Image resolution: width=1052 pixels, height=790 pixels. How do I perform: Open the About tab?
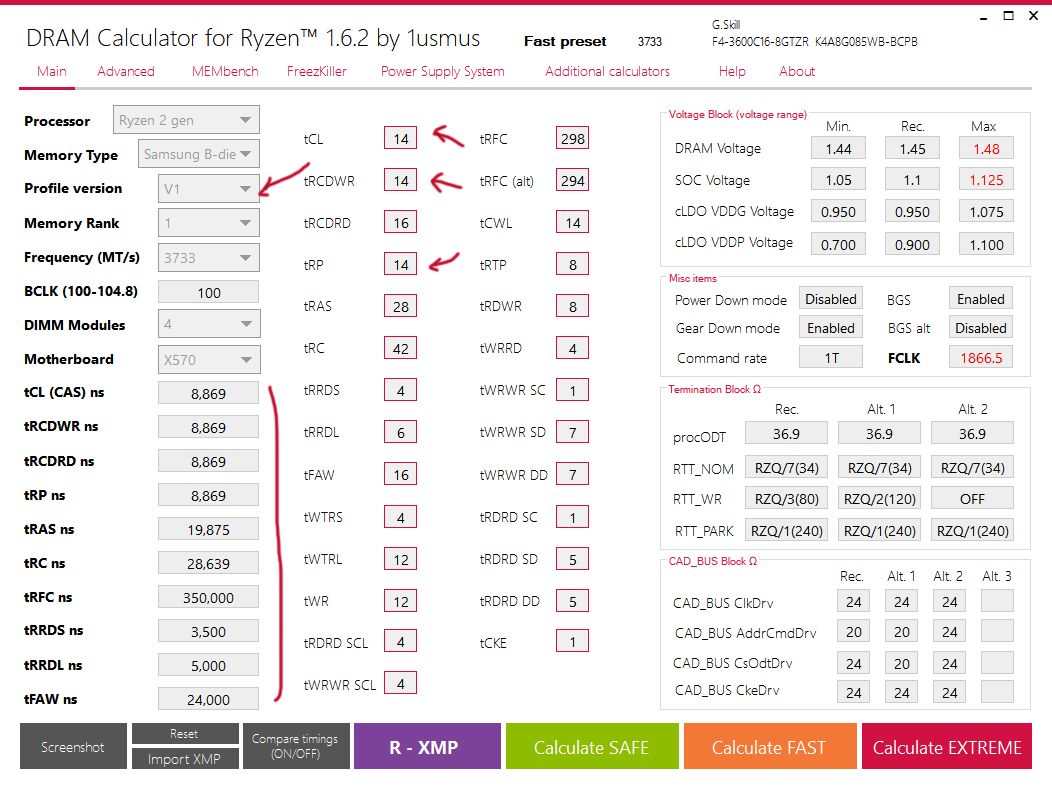[796, 71]
